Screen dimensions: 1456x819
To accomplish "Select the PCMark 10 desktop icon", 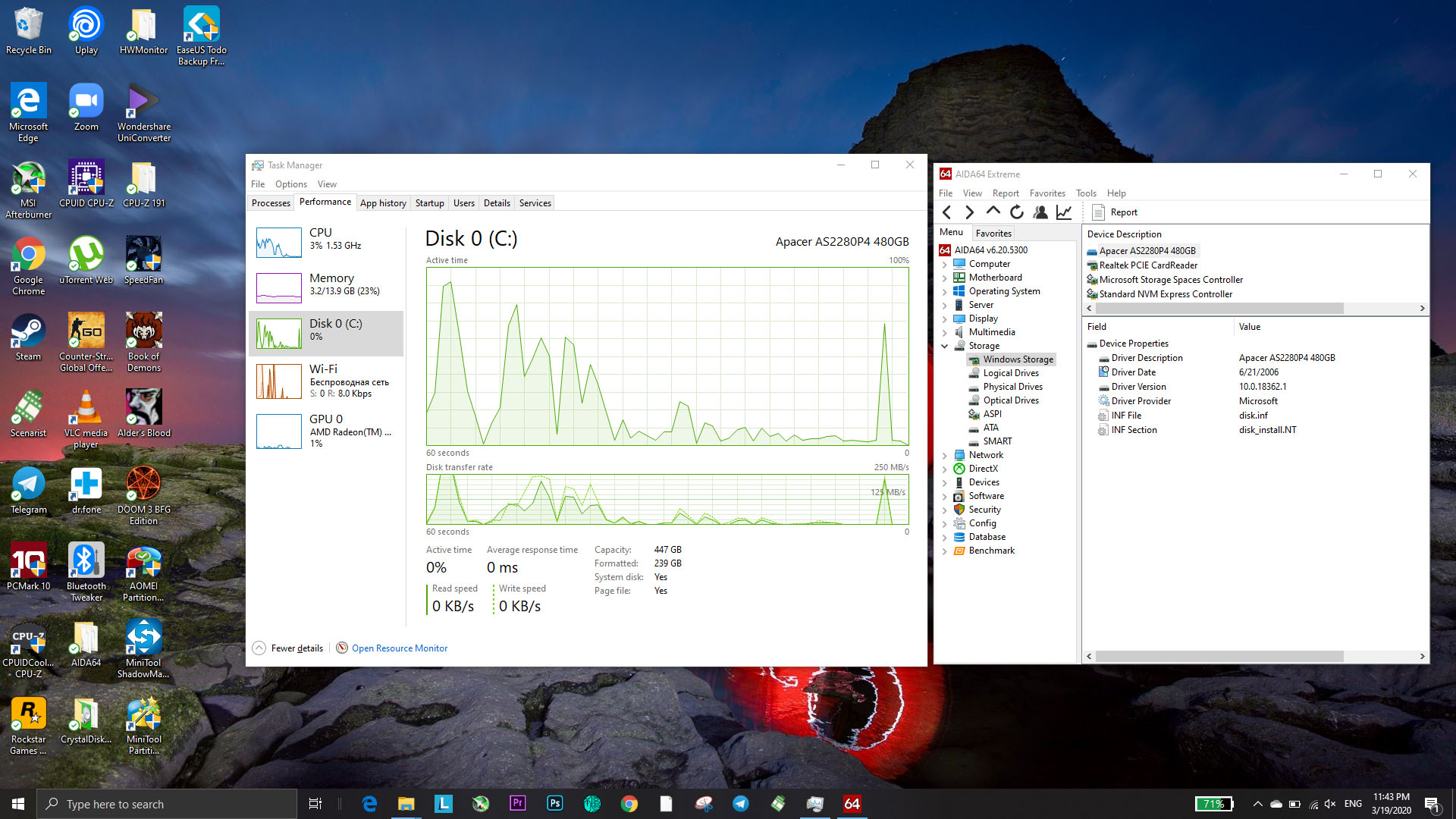I will pos(29,567).
